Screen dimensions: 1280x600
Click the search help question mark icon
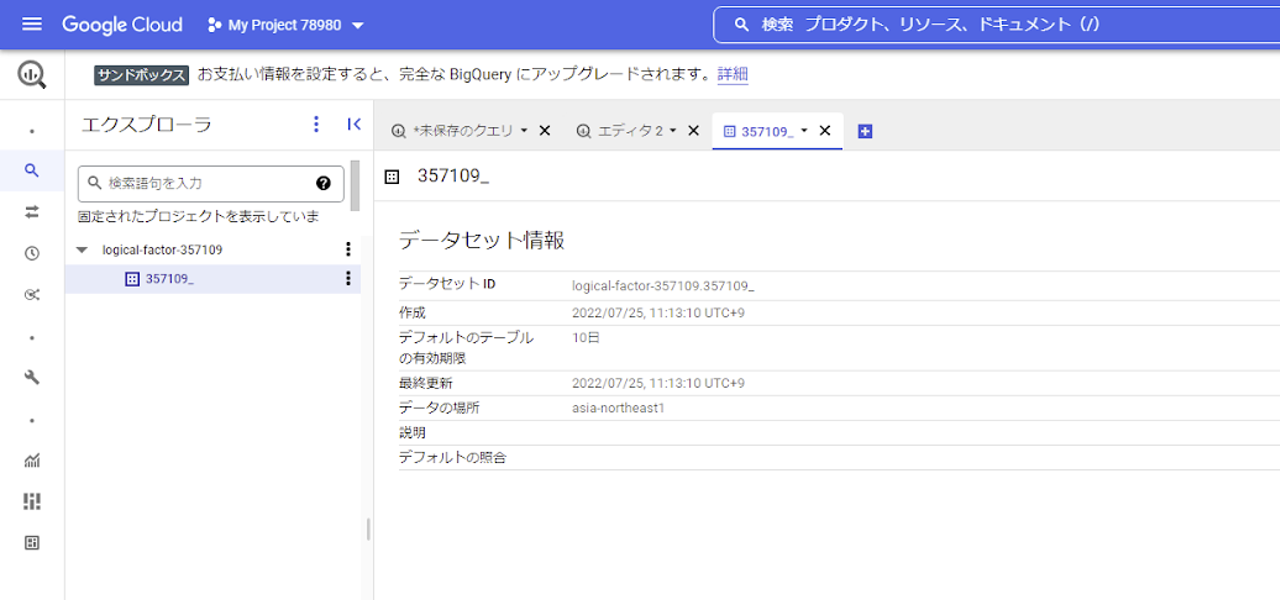[323, 183]
